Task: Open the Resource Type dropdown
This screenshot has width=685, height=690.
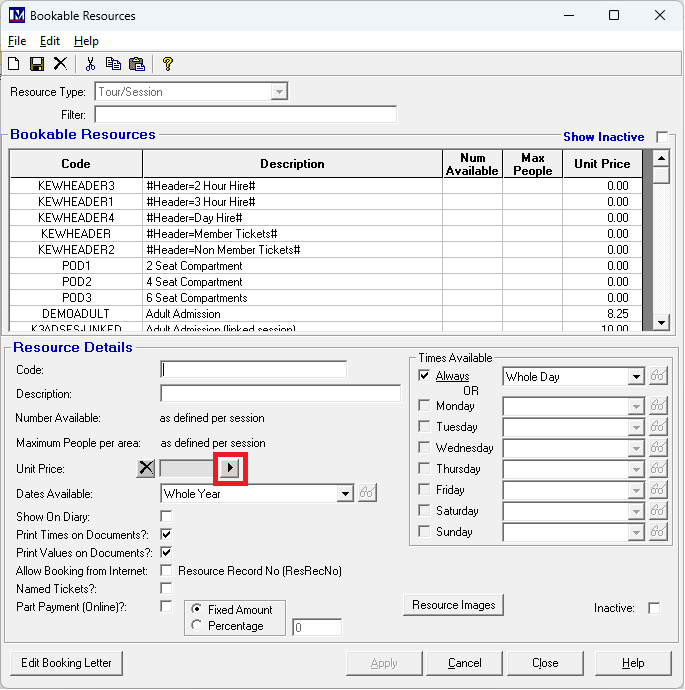Action: [279, 92]
